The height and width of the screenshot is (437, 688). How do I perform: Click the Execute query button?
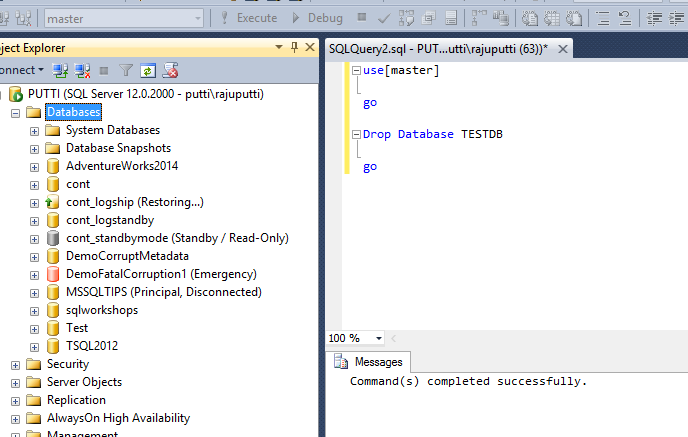pos(249,18)
